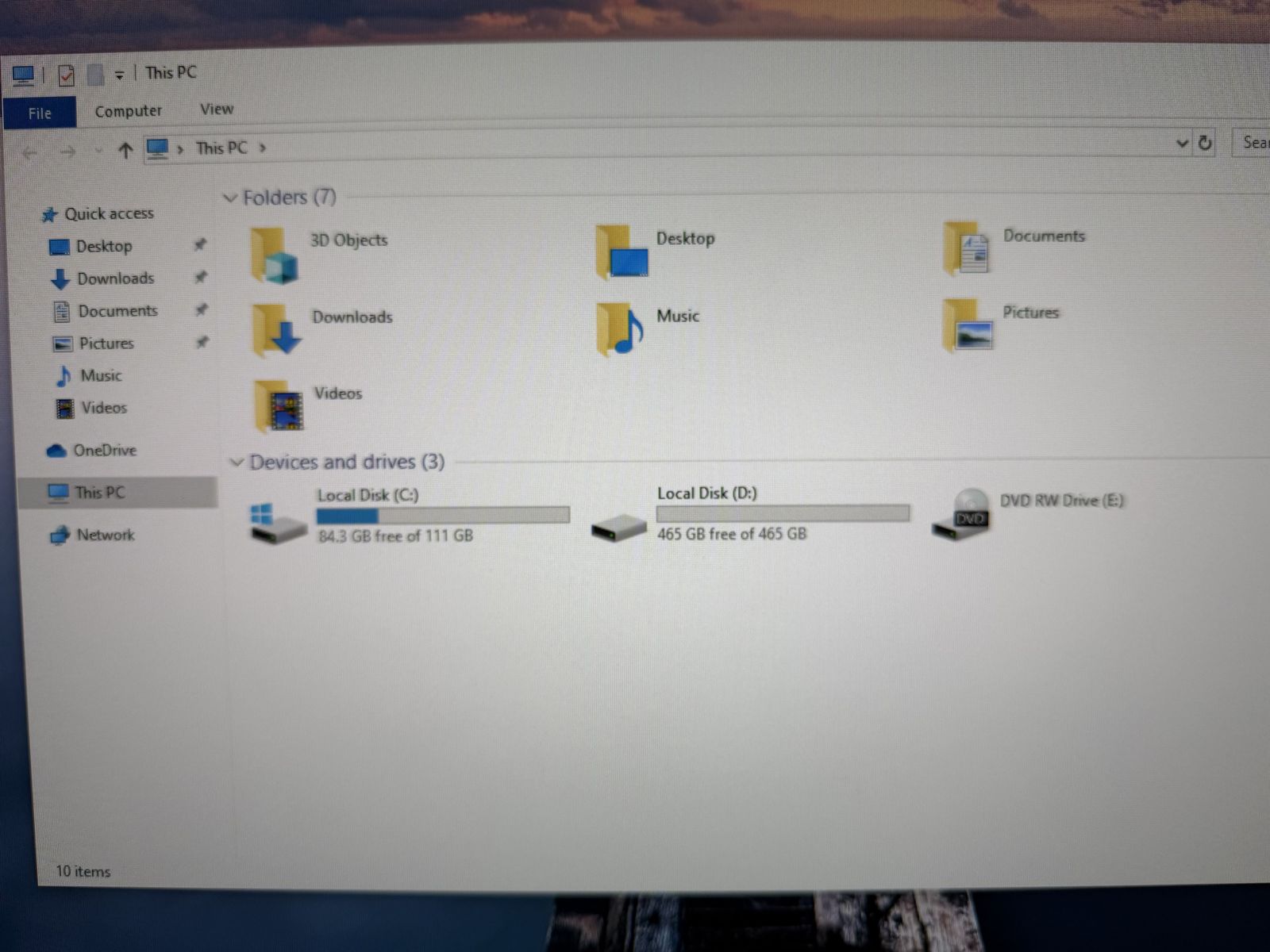Select OneDrive in the navigation pane
This screenshot has height=952, width=1270.
tap(104, 451)
